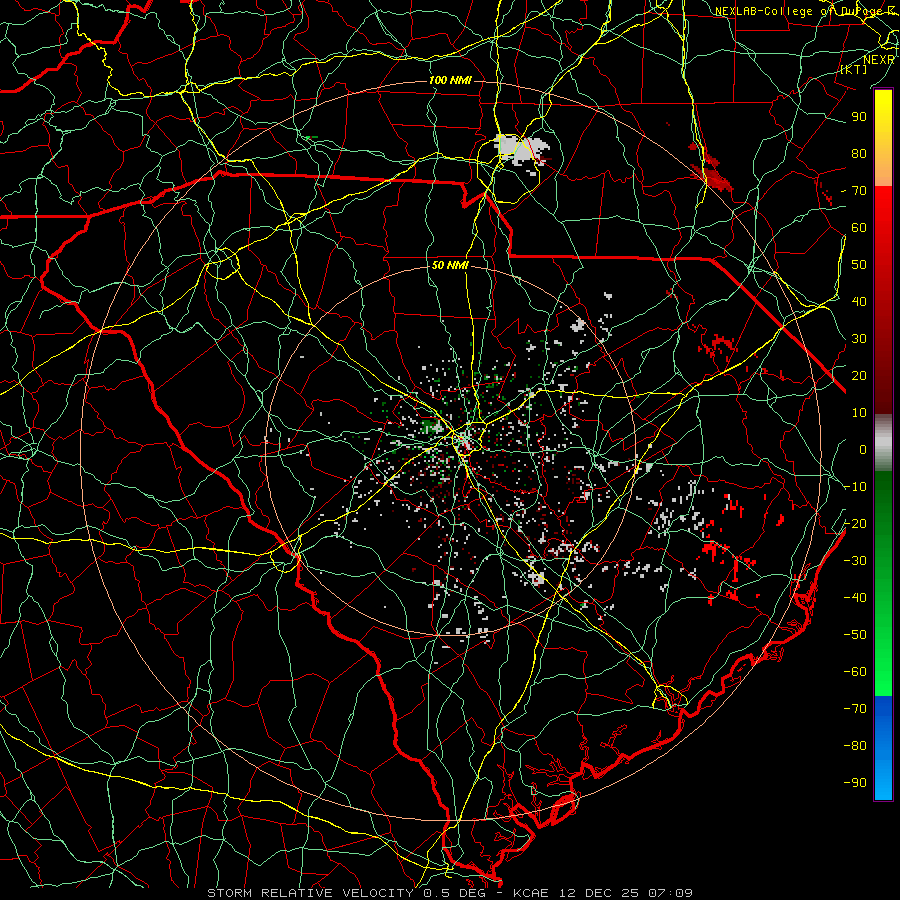Screen dimensions: 900x900
Task: Click the "100 NMI" range ring label
Action: click(450, 80)
